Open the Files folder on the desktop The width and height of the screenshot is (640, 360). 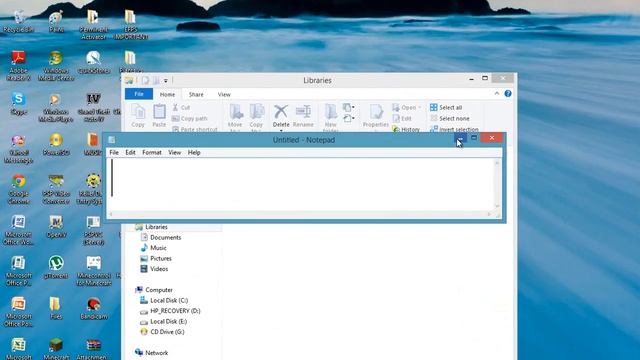[56, 308]
